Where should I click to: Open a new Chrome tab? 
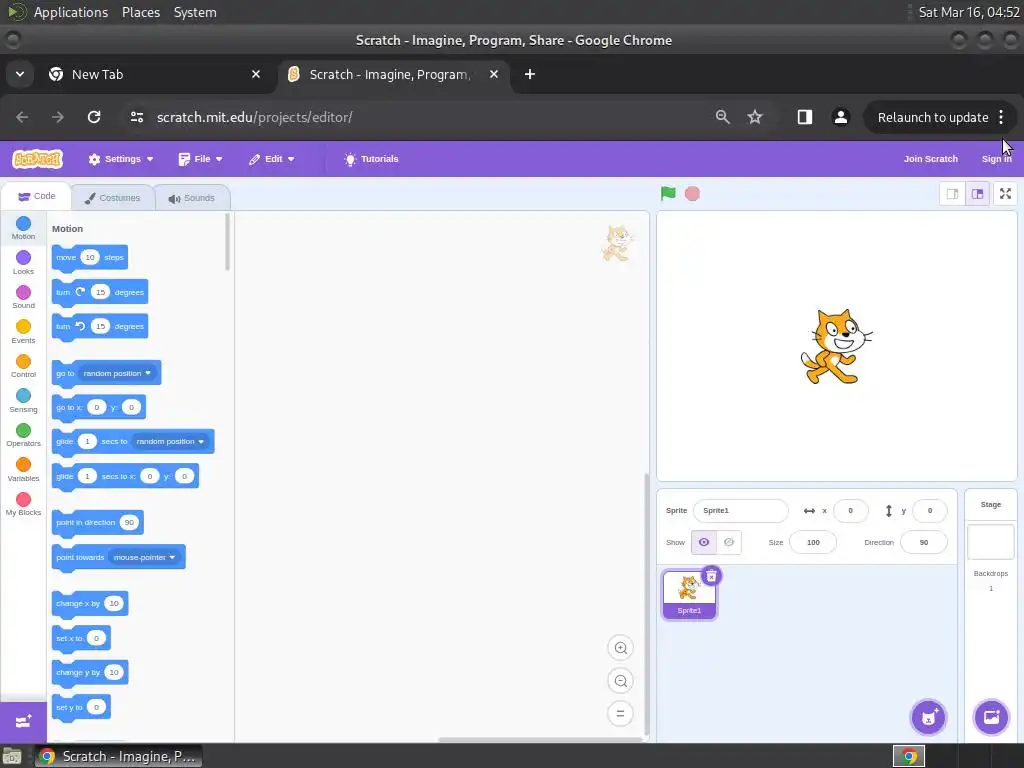tap(530, 74)
